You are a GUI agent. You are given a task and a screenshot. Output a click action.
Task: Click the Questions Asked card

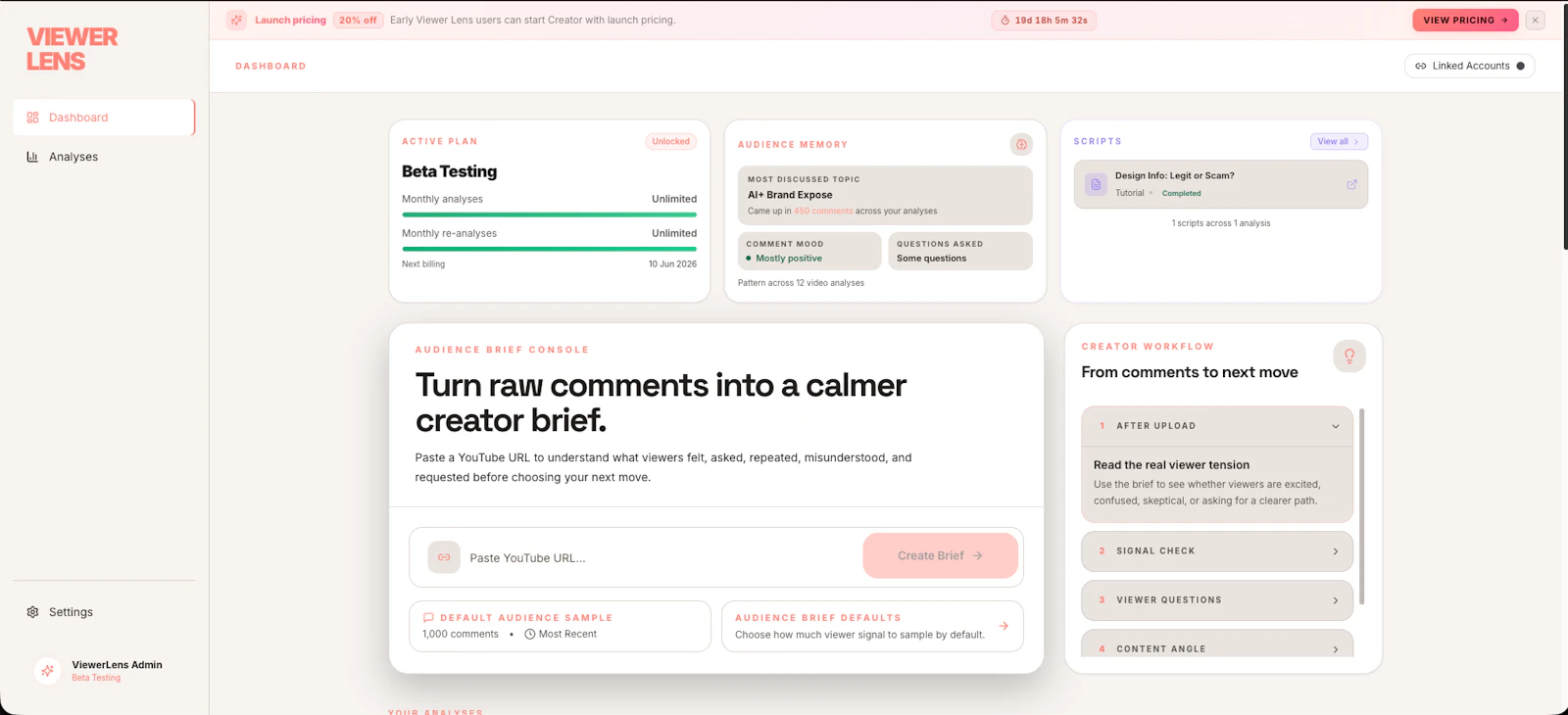(960, 251)
